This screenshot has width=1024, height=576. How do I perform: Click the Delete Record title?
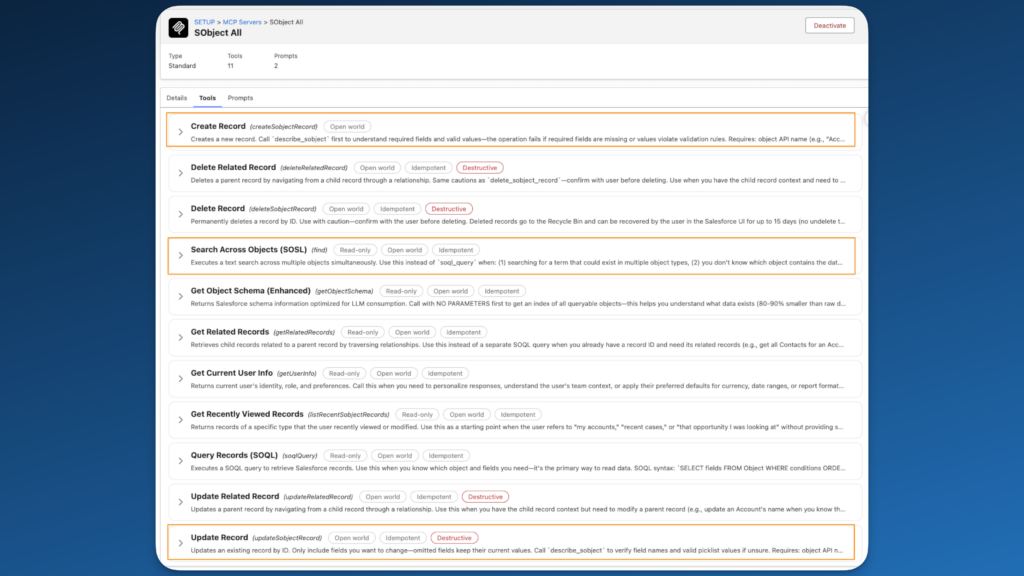click(217, 208)
